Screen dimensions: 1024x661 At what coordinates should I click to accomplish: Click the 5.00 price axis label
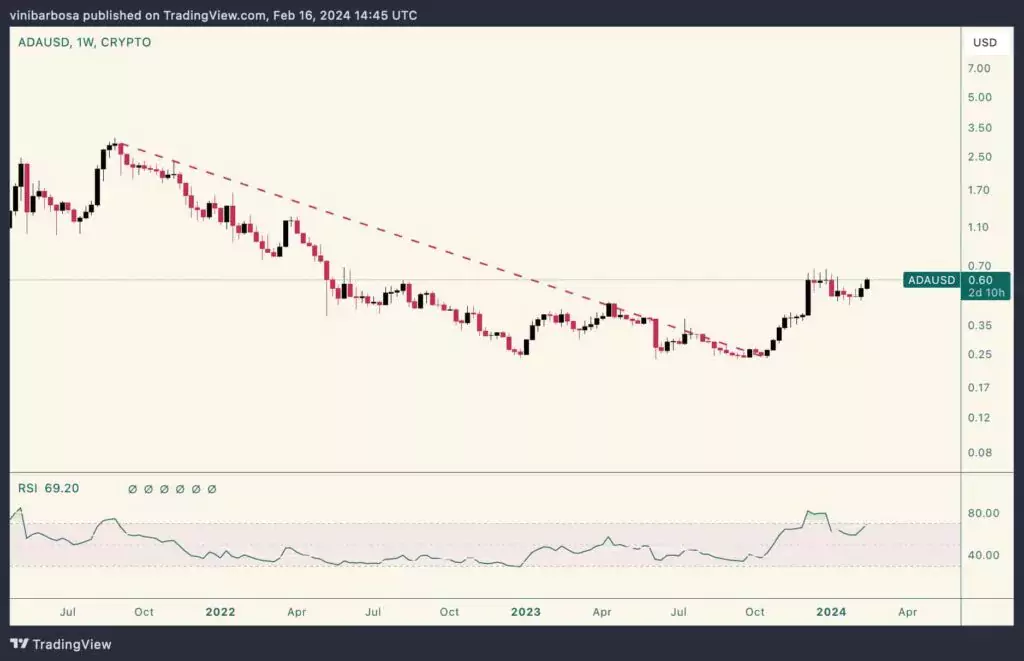coord(980,97)
